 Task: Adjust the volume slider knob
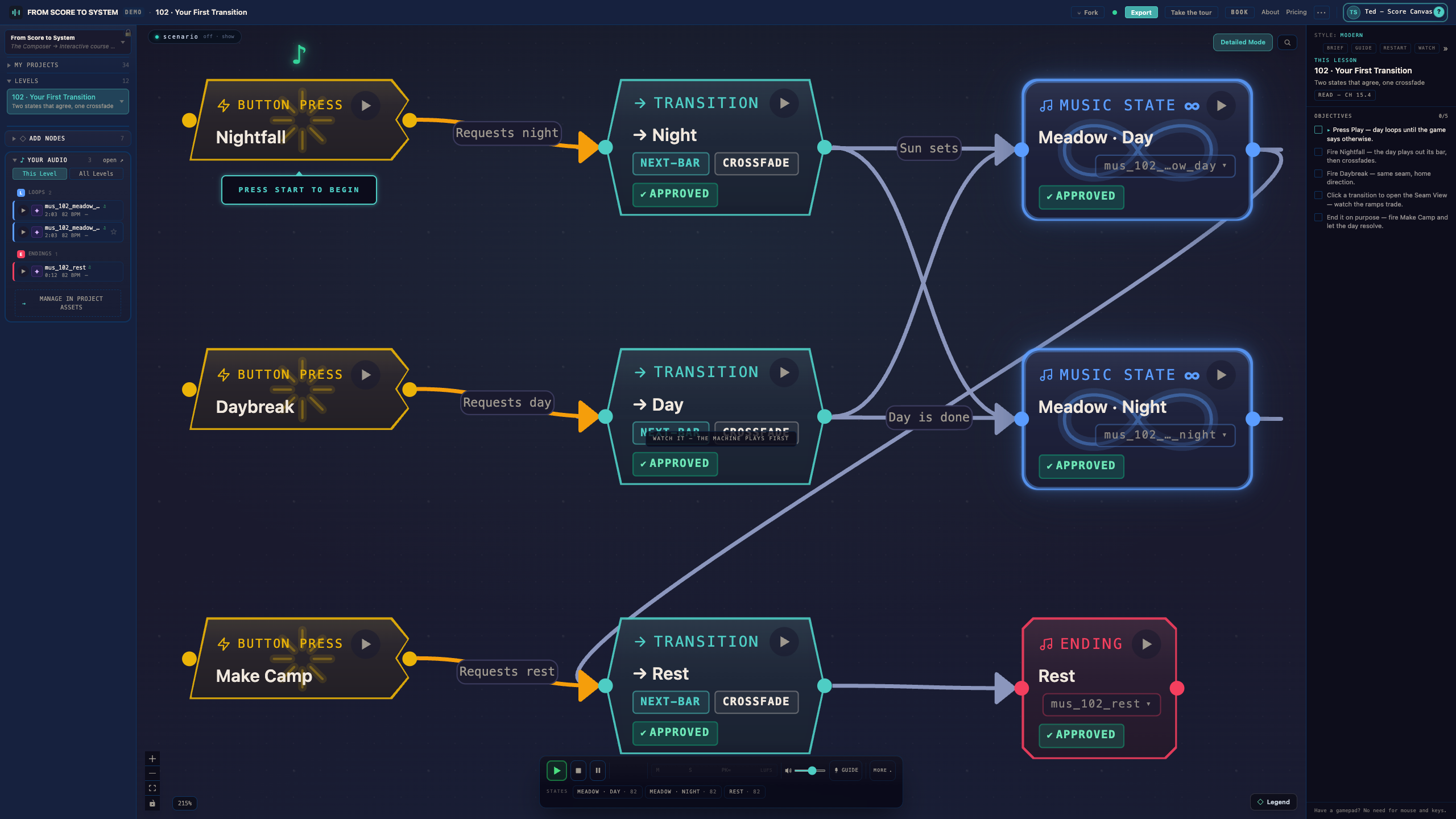[x=812, y=771]
